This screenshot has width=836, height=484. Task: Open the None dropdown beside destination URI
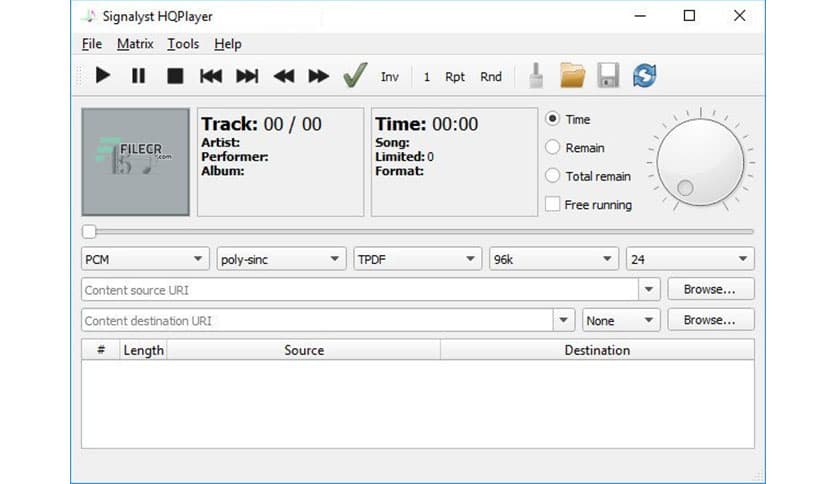[621, 320]
